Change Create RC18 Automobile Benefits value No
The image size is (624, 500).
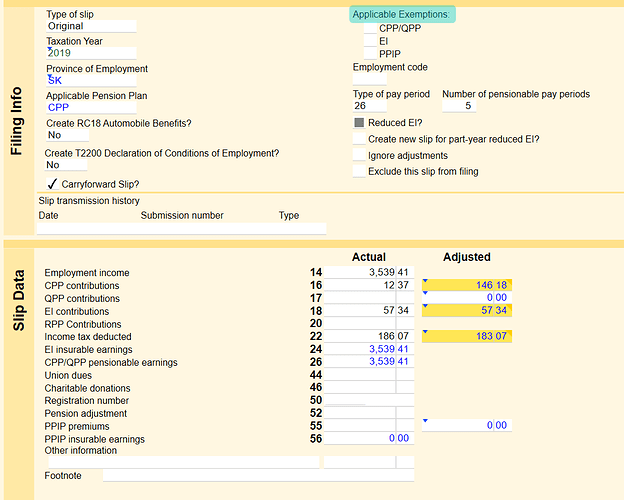point(67,135)
